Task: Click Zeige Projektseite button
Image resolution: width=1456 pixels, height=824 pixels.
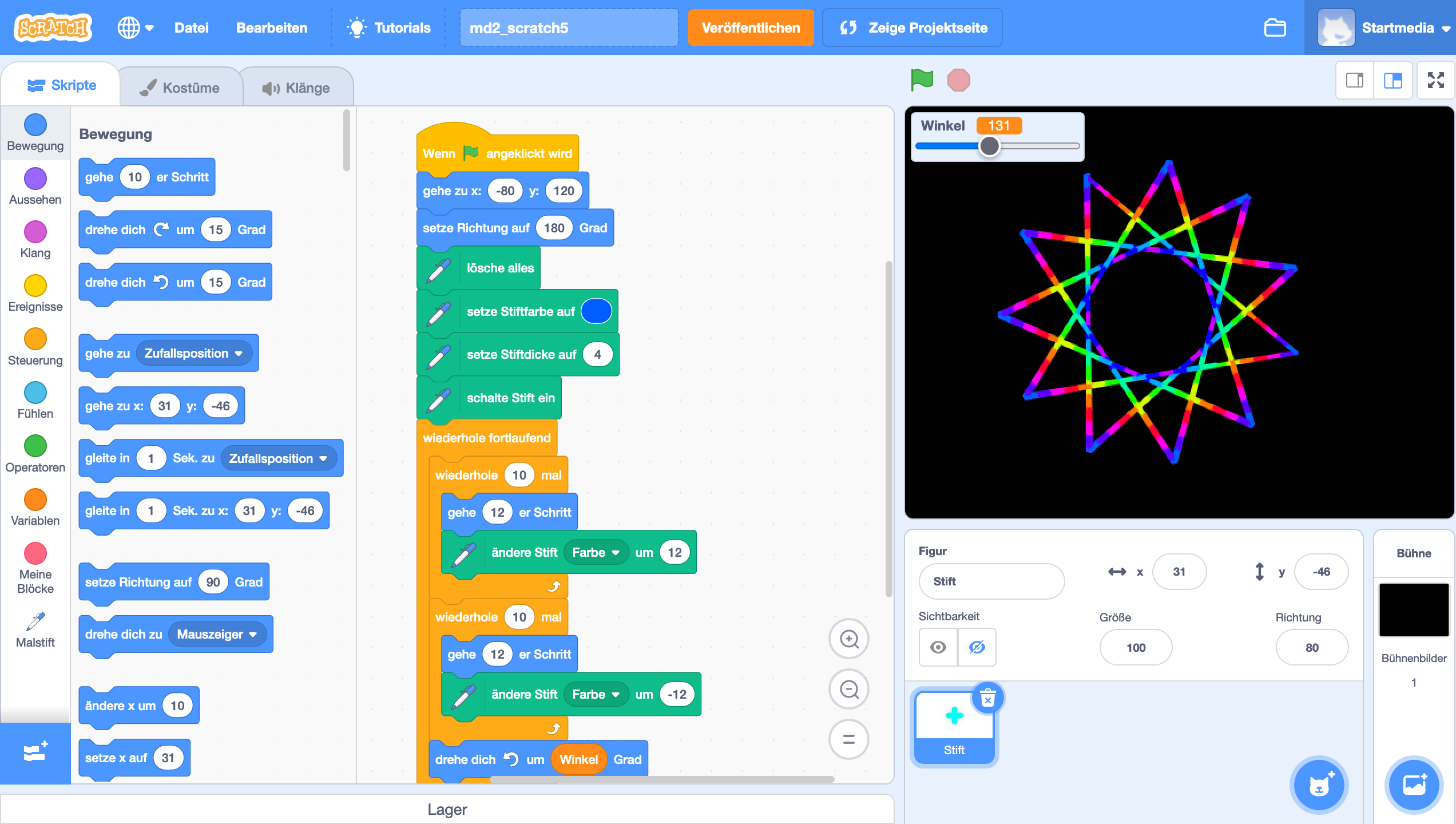Action: click(x=913, y=27)
